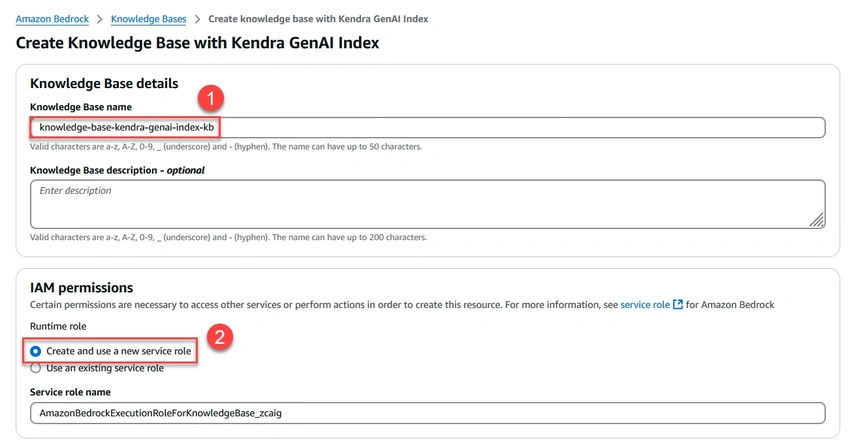The width and height of the screenshot is (850, 447).
Task: Click the 'Service role name' label
Action: 70,392
